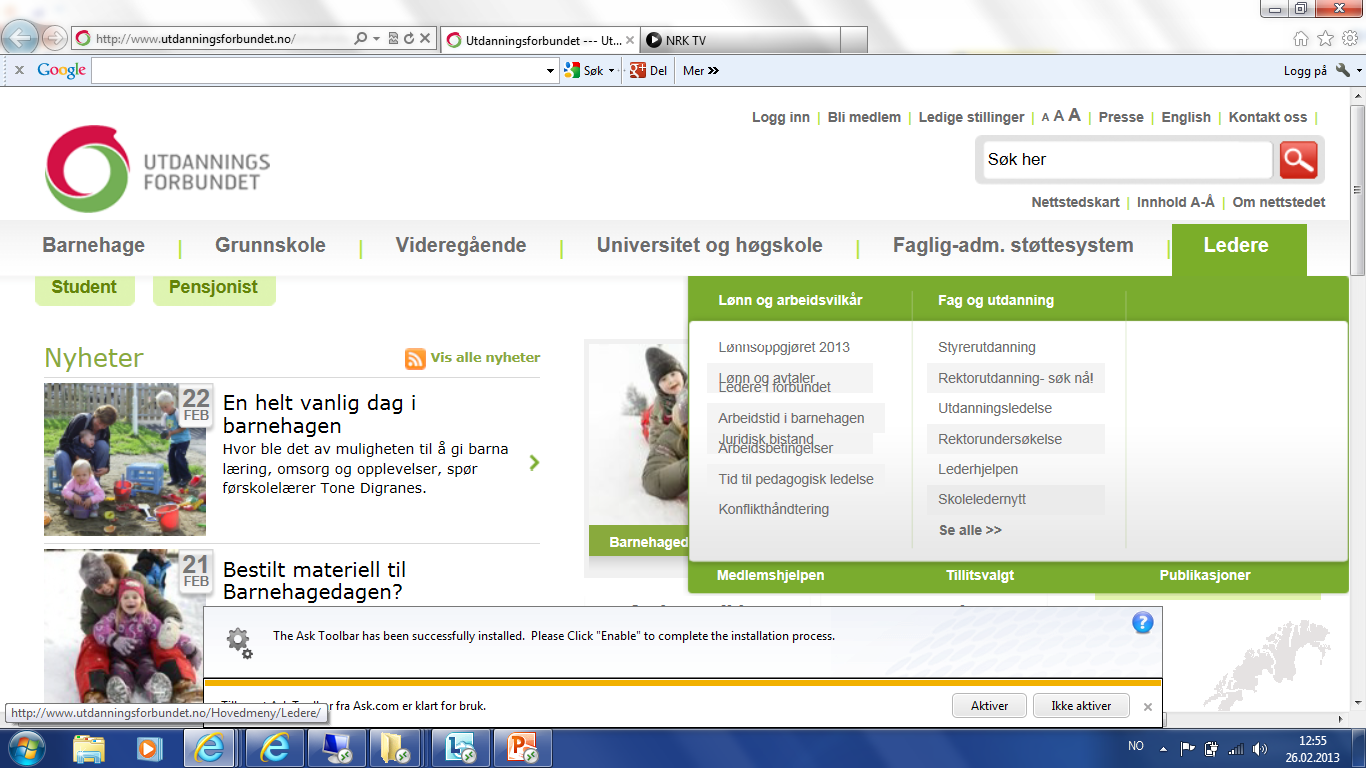Click the sandbox news thumbnail image
Viewport: 1366px width, 768px height.
pos(125,459)
